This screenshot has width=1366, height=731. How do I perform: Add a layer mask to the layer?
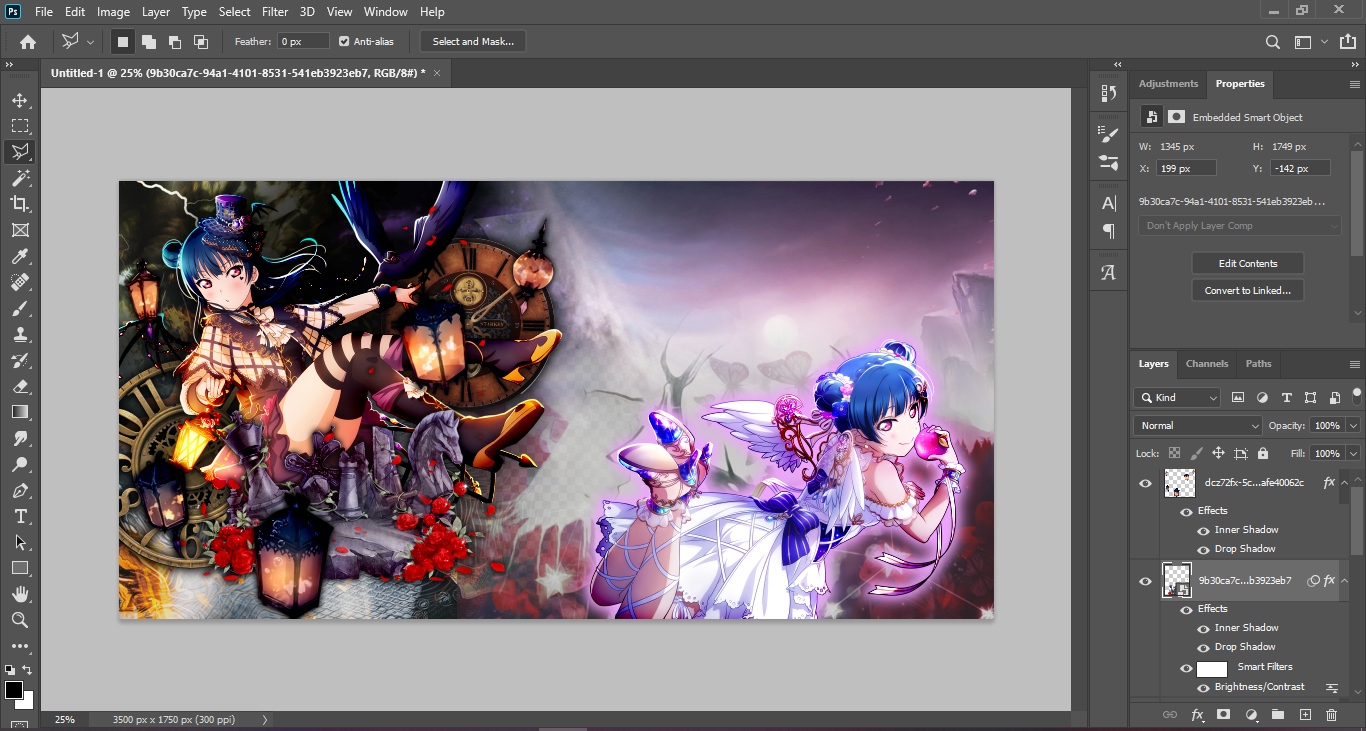tap(1223, 715)
